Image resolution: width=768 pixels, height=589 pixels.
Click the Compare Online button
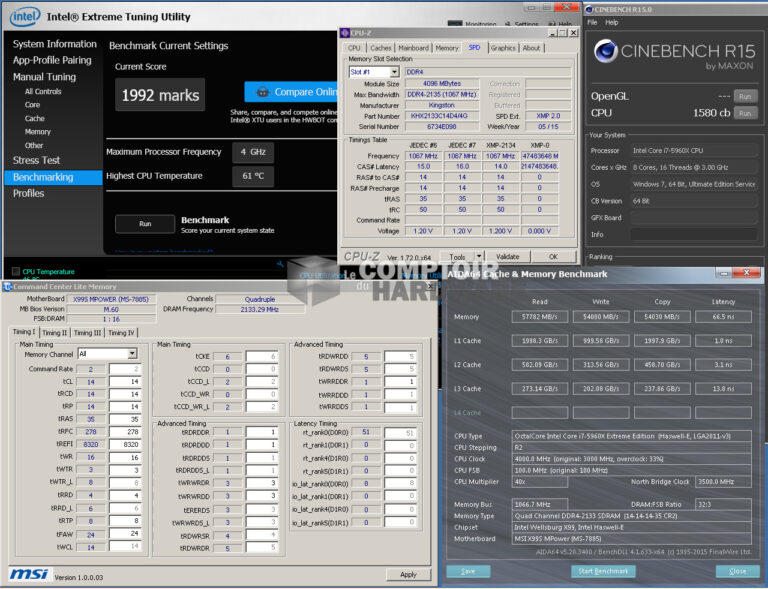pyautogui.click(x=290, y=92)
